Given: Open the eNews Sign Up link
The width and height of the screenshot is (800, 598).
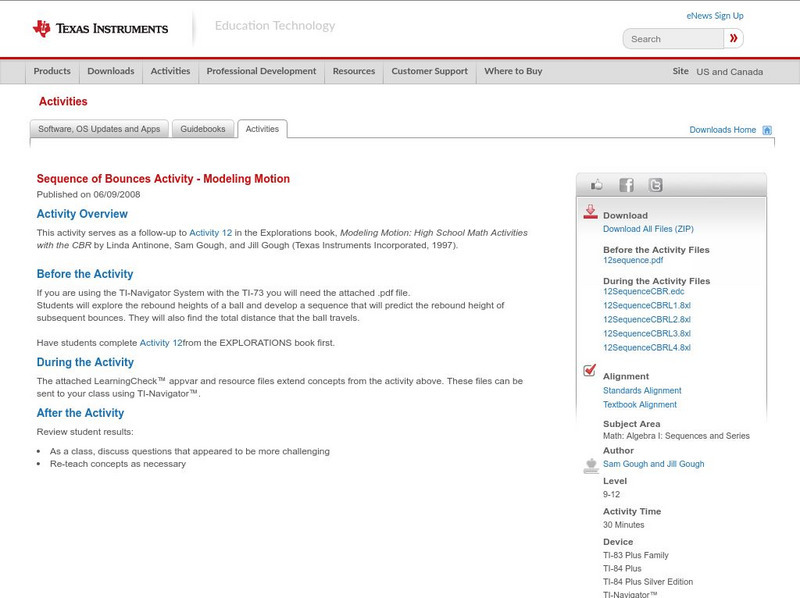Looking at the screenshot, I should click(x=715, y=16).
